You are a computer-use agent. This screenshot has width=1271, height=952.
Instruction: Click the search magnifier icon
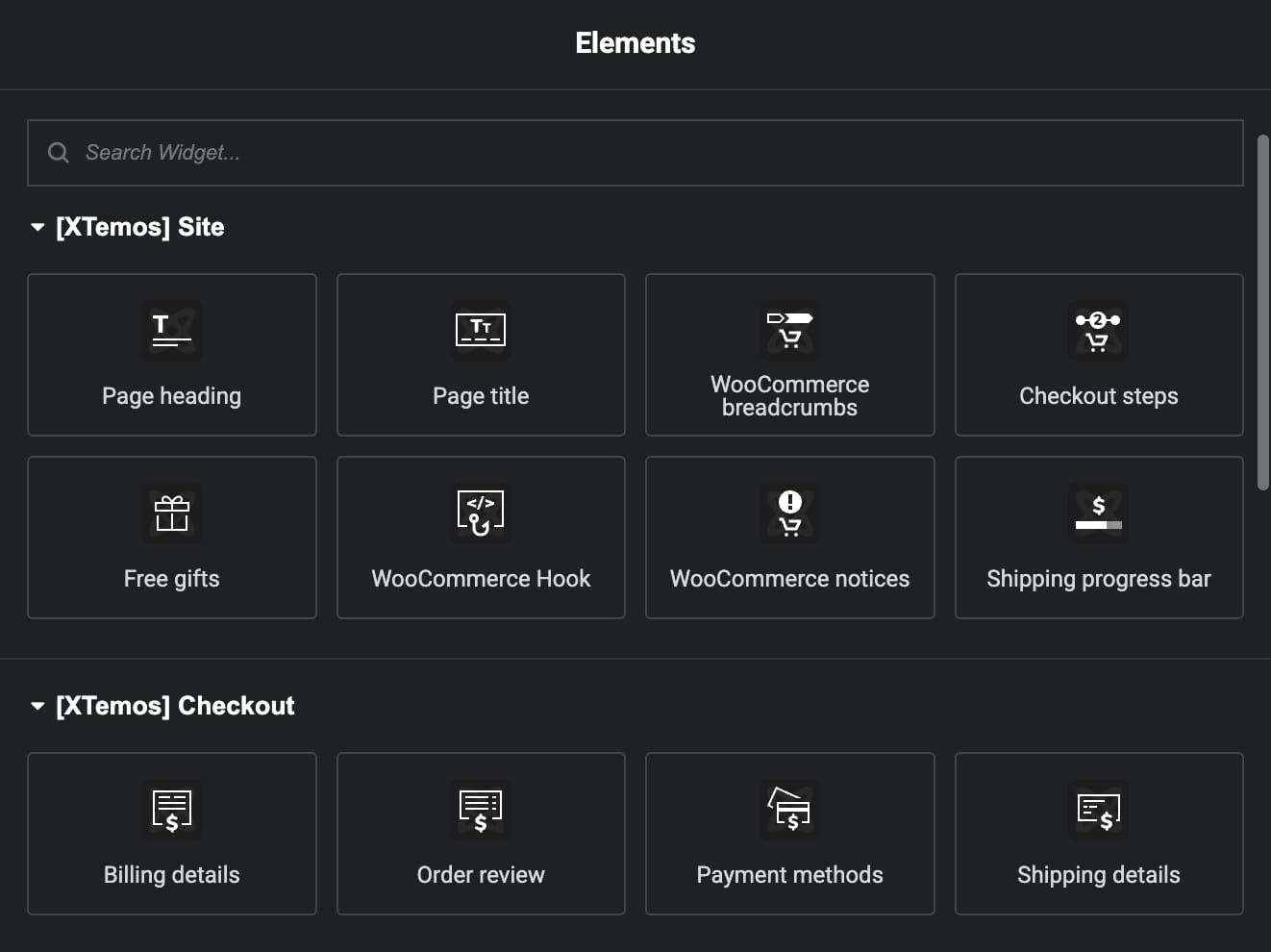point(59,153)
